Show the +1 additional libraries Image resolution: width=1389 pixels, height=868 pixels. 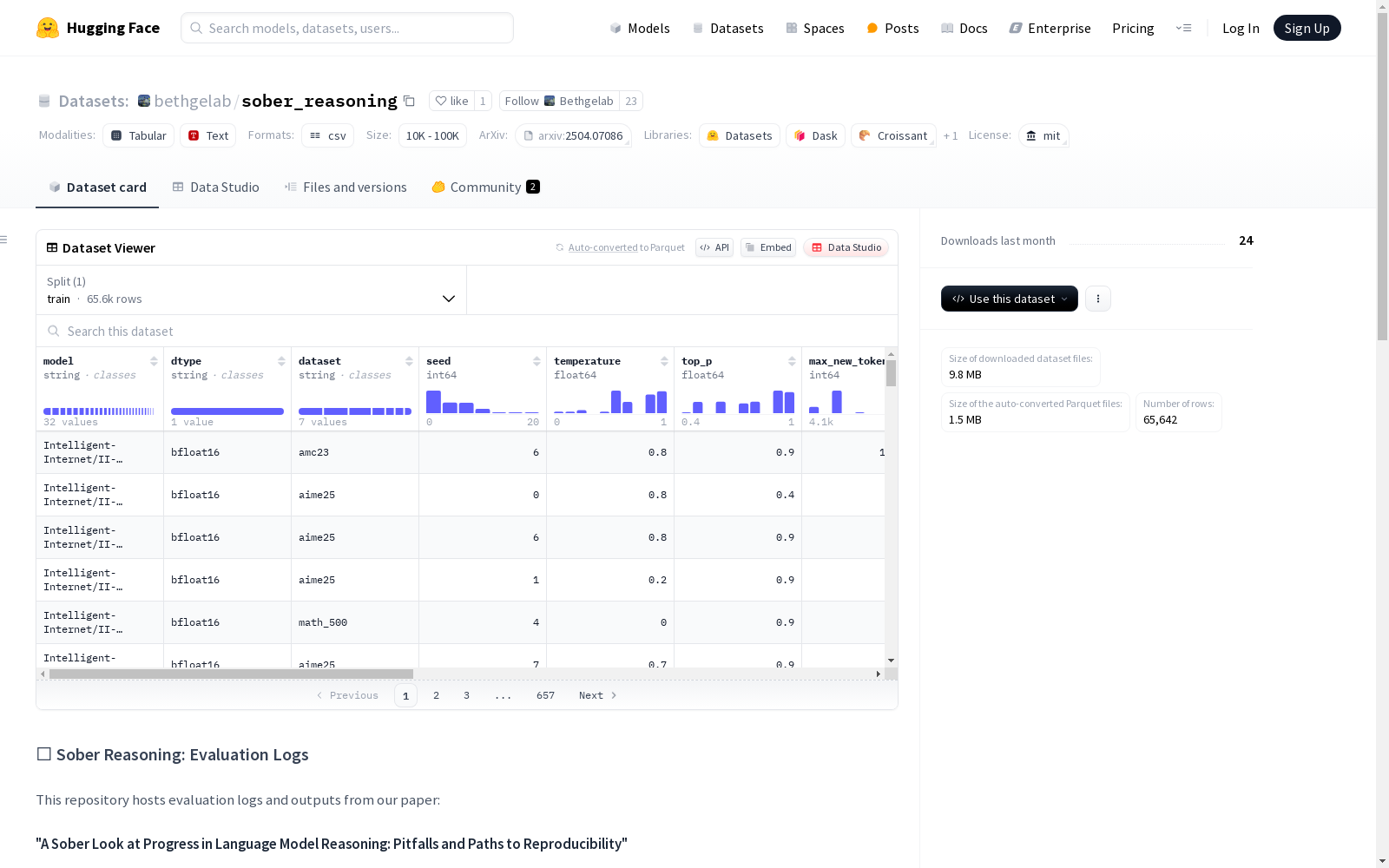[951, 135]
